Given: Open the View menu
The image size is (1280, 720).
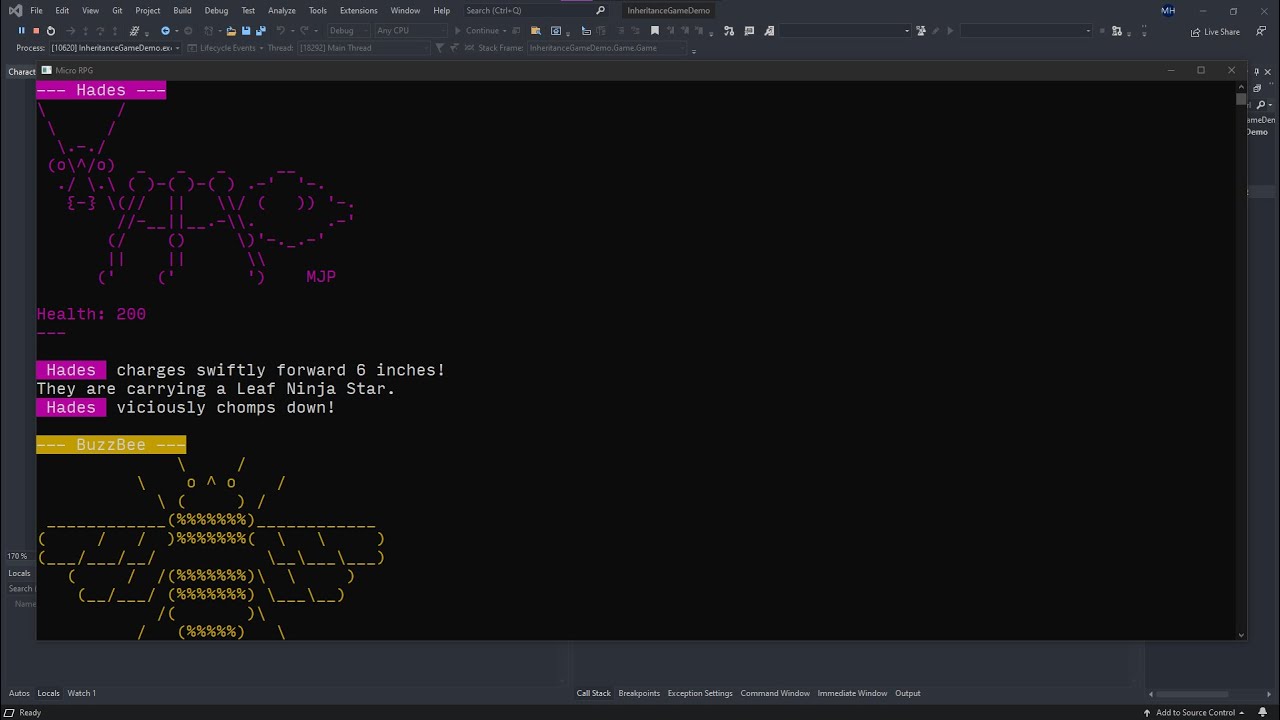Looking at the screenshot, I should coord(90,10).
